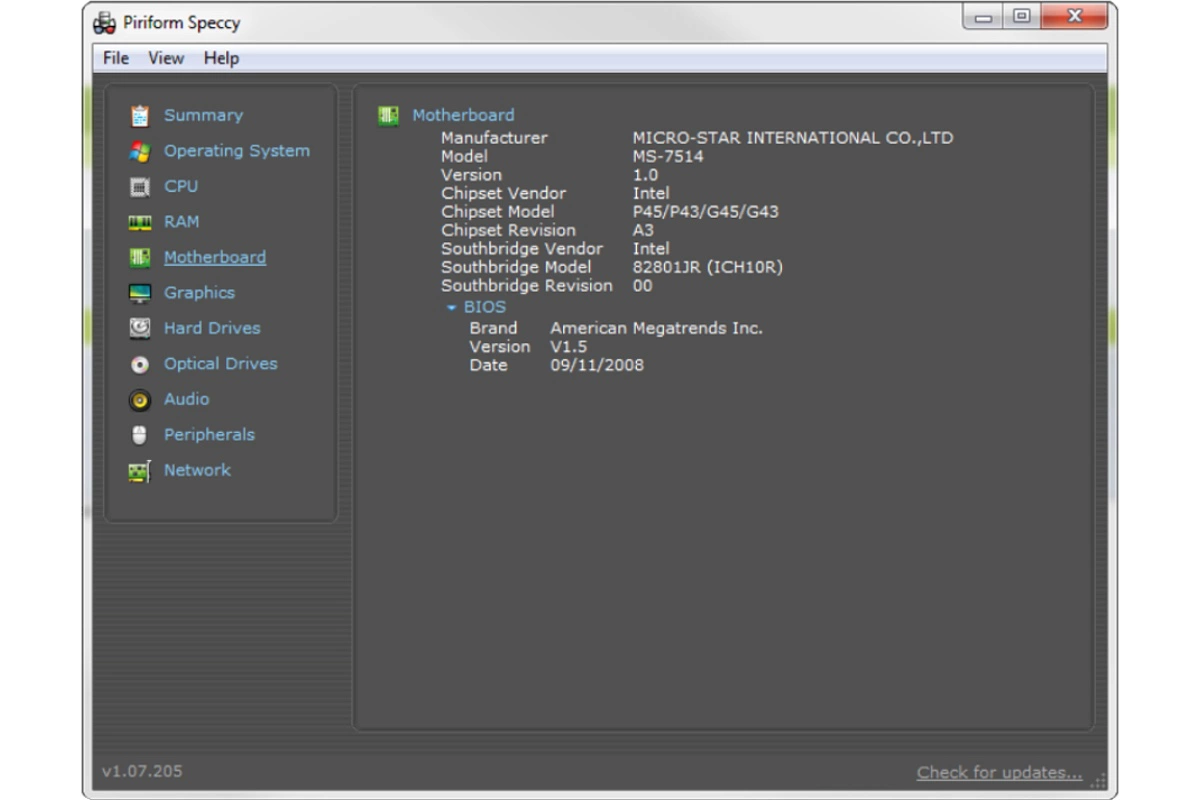This screenshot has width=1200, height=800.
Task: Click the Audio speaker icon
Action: (x=140, y=400)
